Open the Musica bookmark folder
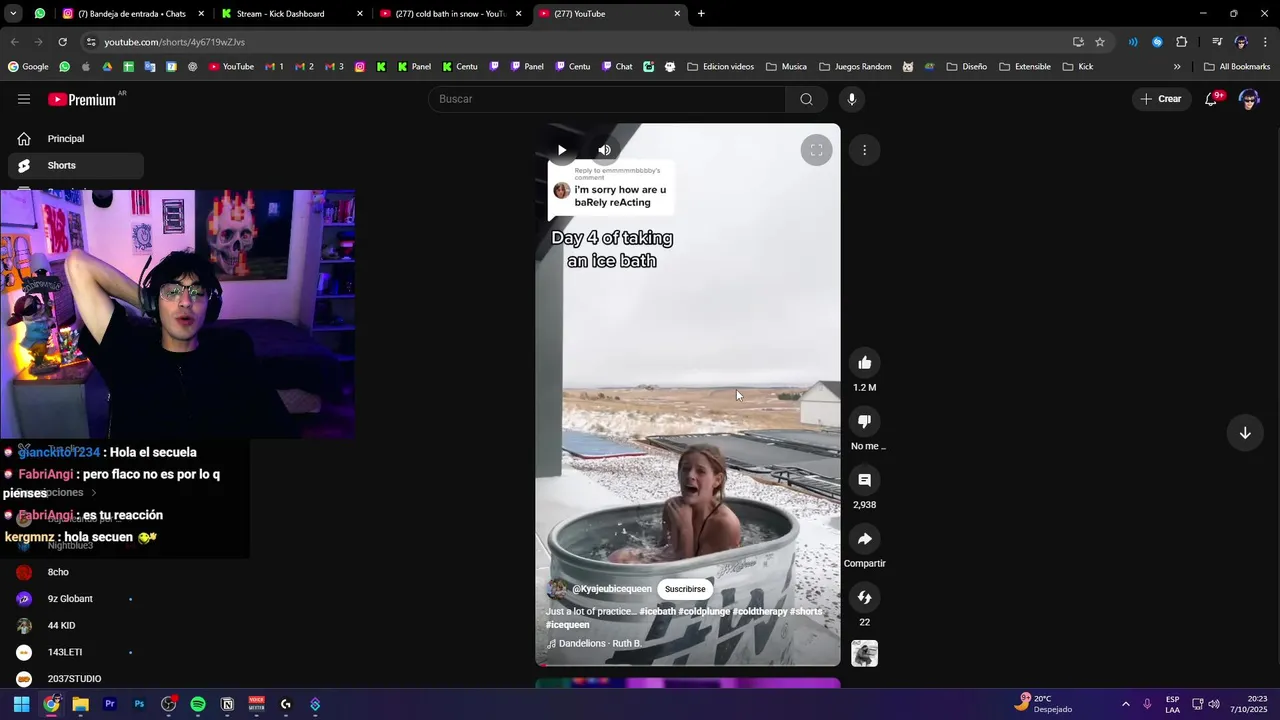Screen dimensions: 1280x720 (786, 67)
